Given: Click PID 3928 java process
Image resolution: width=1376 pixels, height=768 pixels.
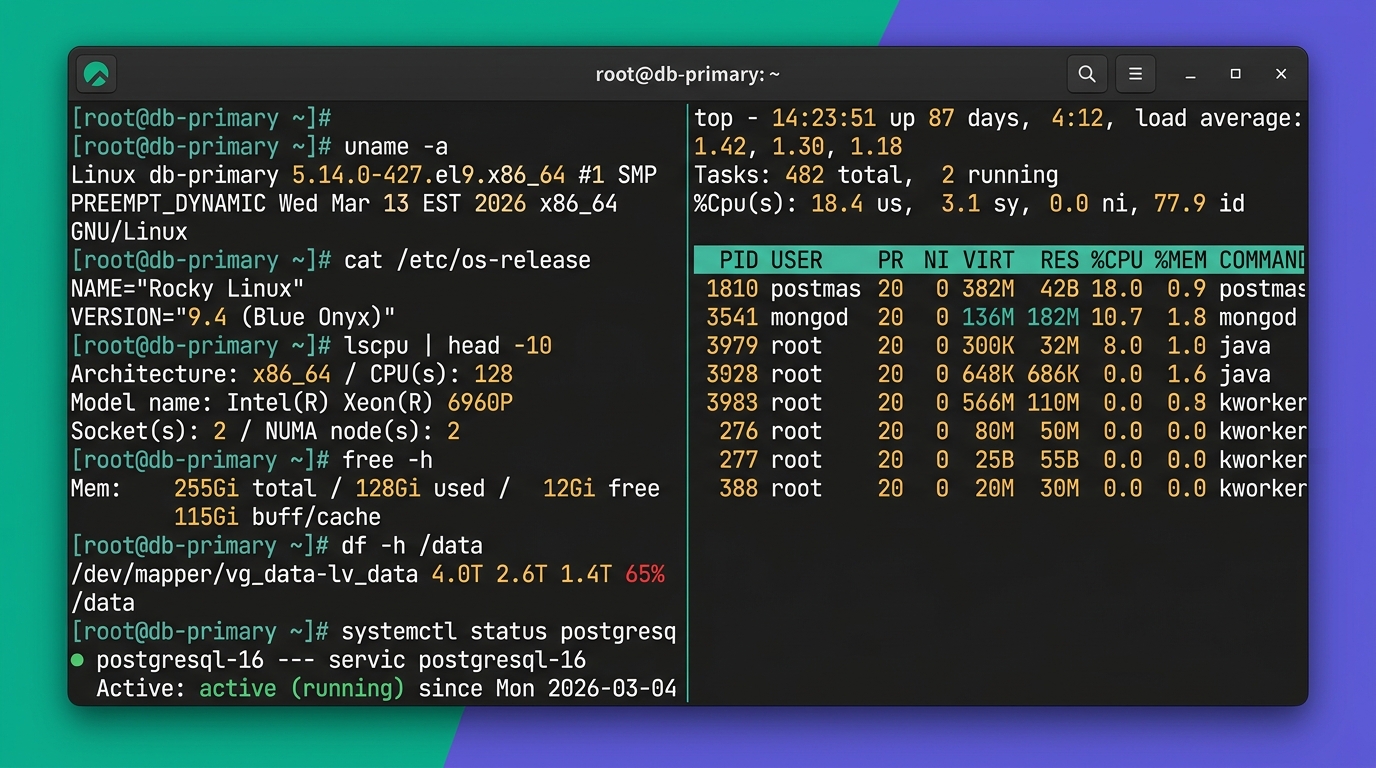Looking at the screenshot, I should (x=733, y=375).
